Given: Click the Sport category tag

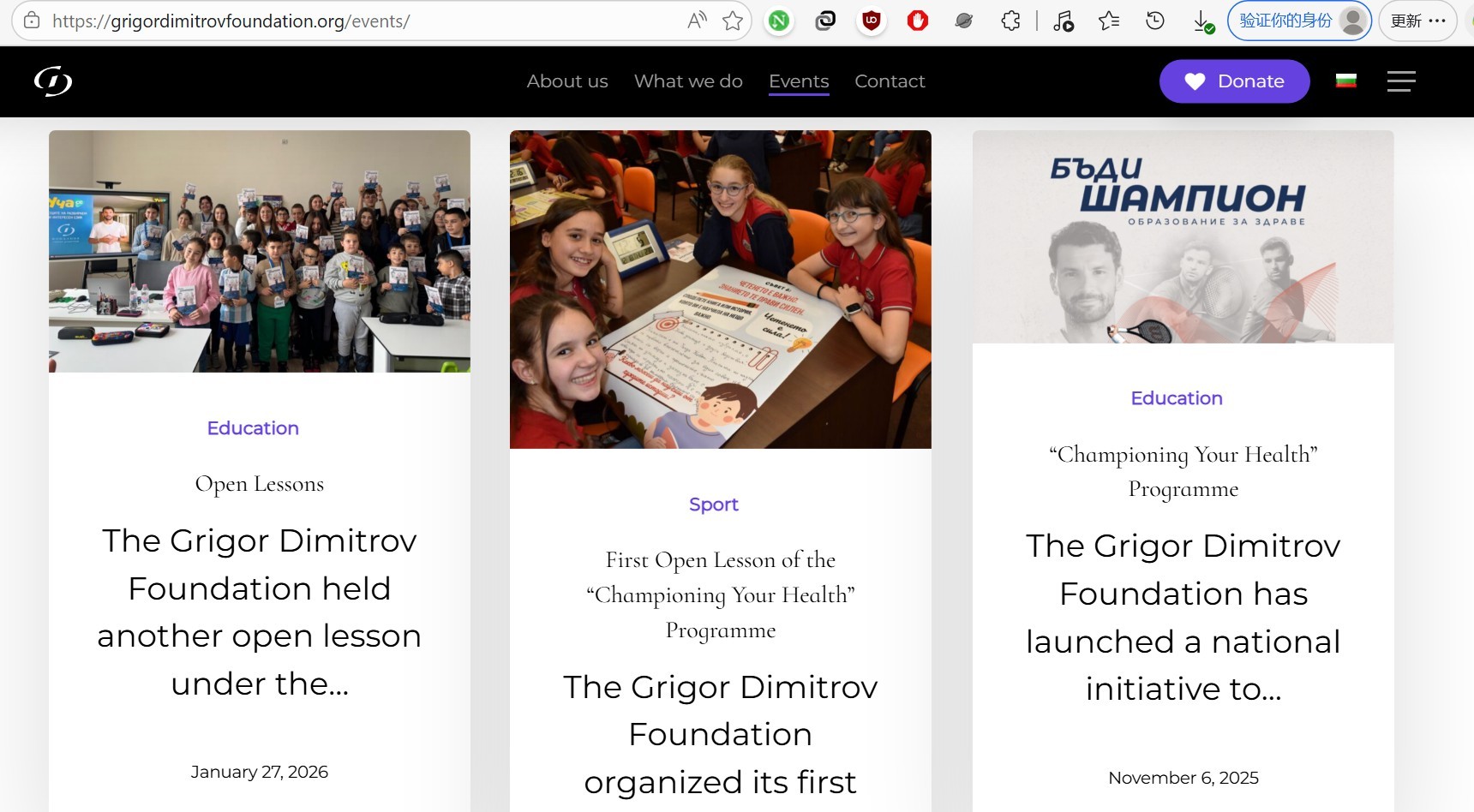Looking at the screenshot, I should click(x=714, y=505).
